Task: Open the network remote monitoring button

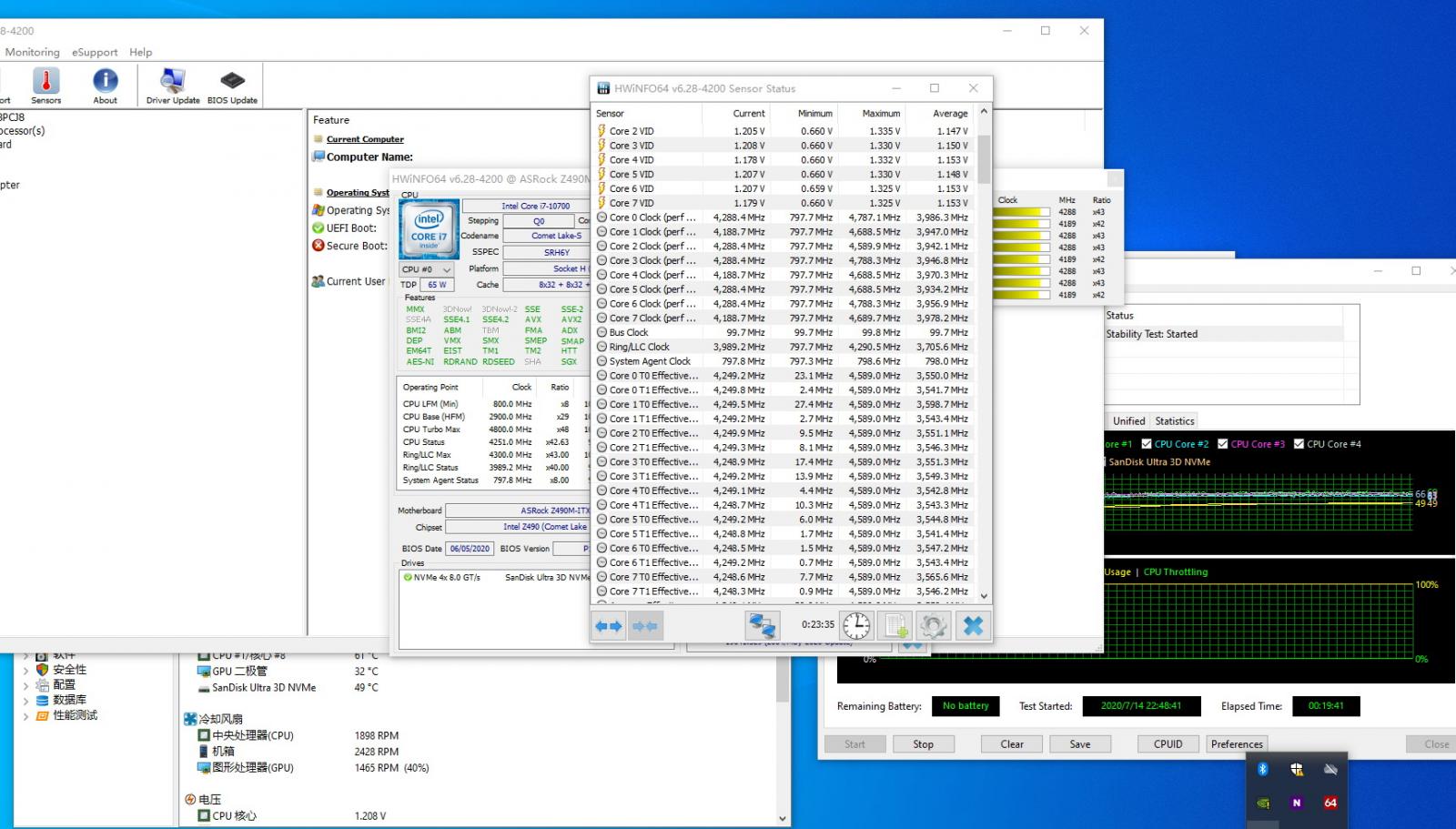Action: tap(761, 625)
